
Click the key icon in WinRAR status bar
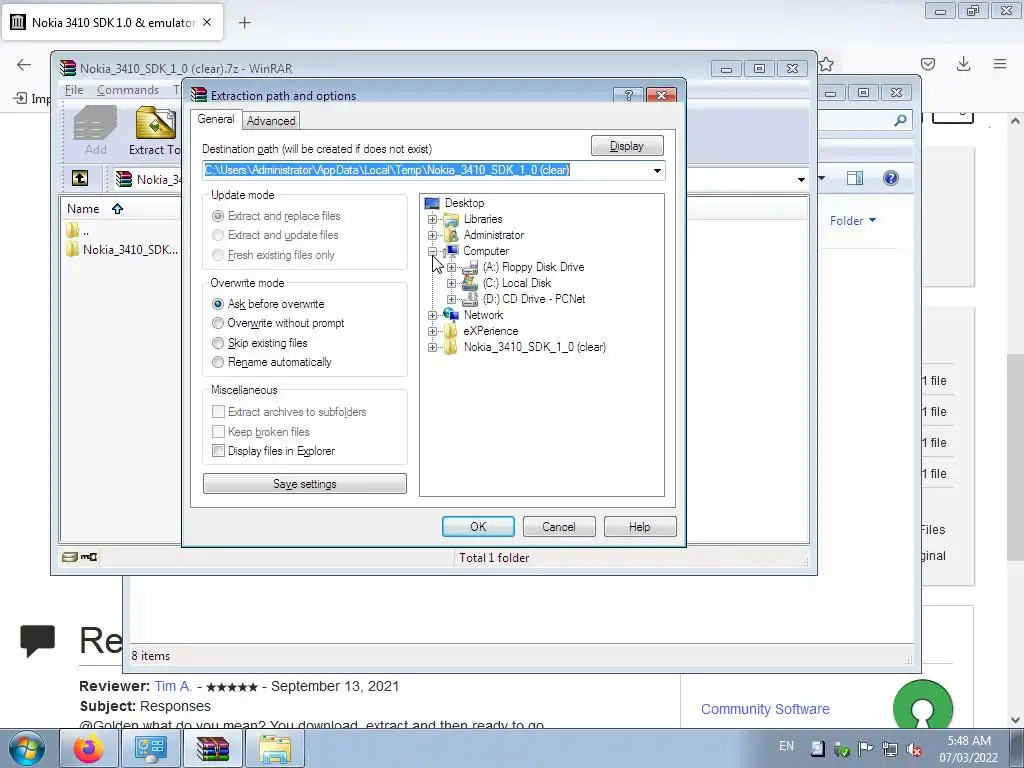coord(89,557)
